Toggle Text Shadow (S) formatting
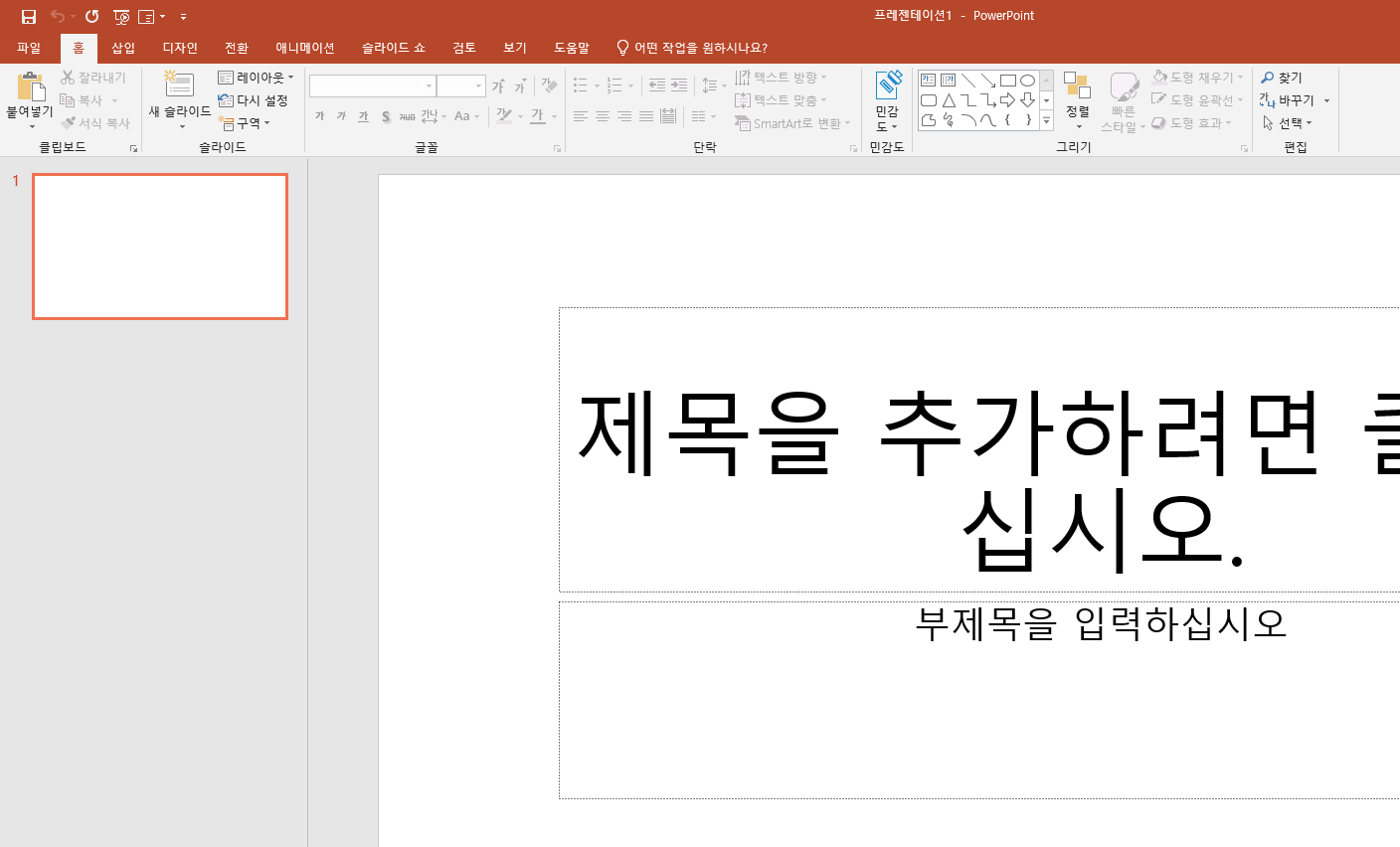This screenshot has width=1400, height=847. (386, 116)
